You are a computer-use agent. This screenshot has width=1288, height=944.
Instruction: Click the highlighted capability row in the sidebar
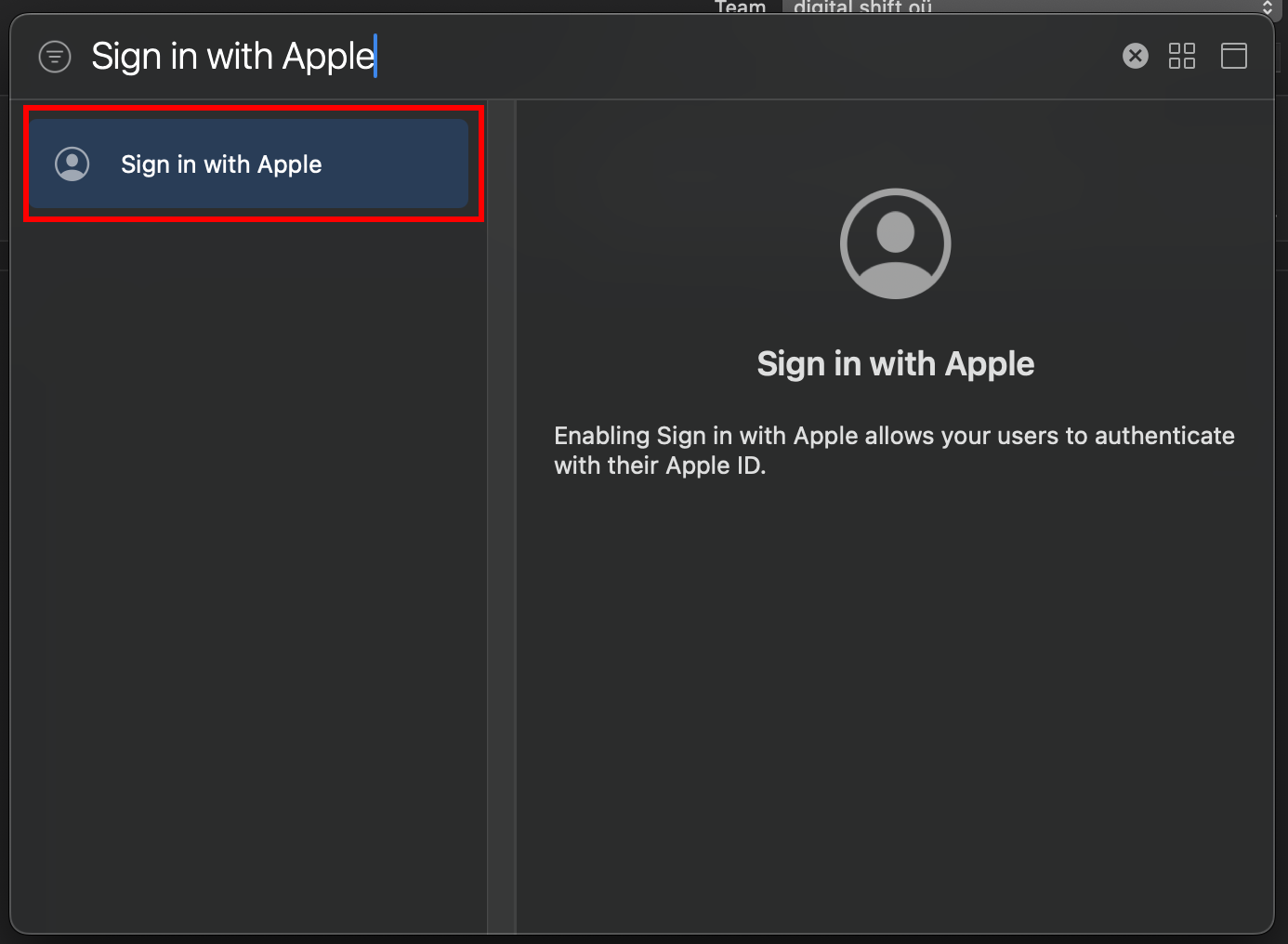pos(251,164)
